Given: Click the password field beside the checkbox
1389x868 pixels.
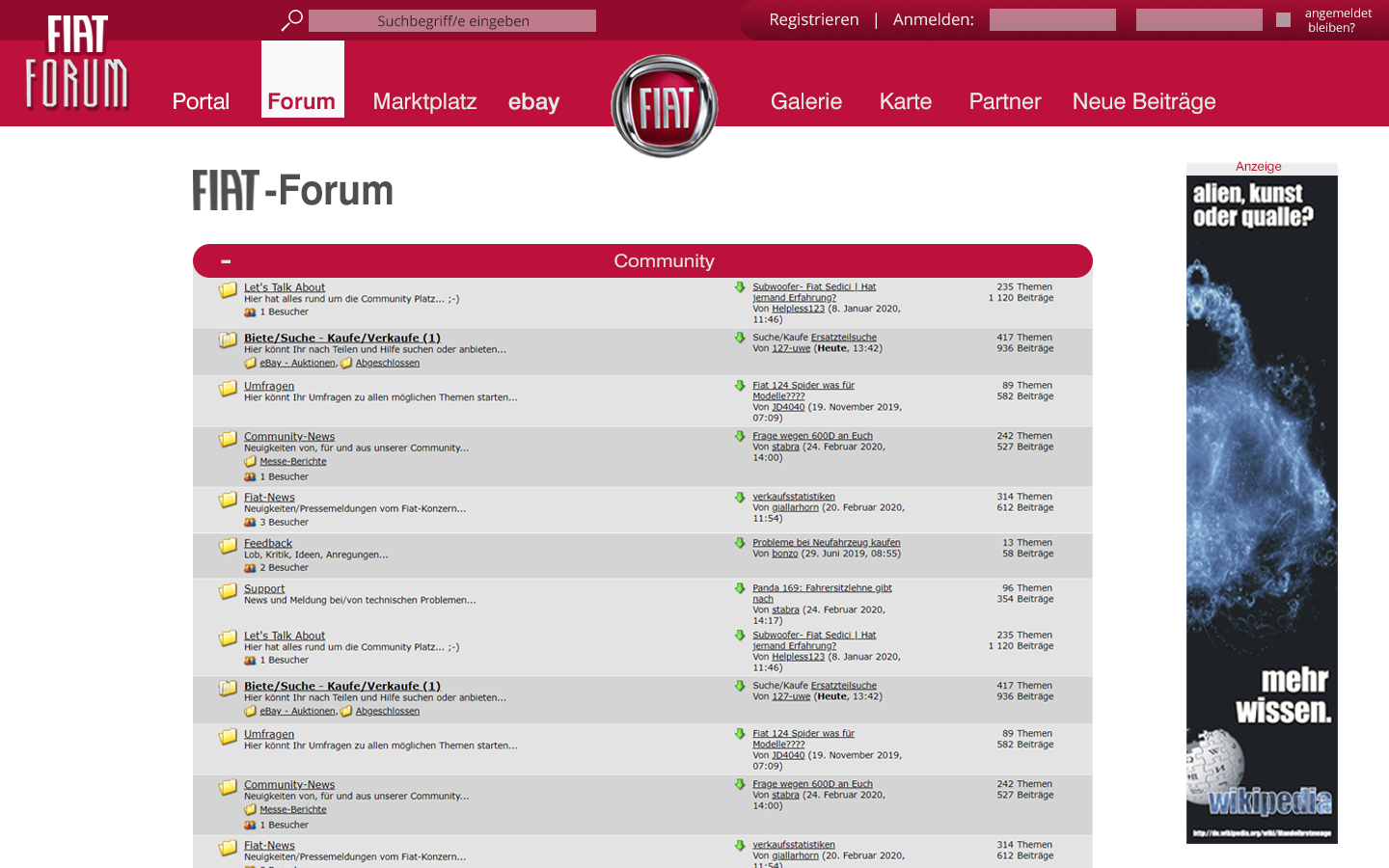Looking at the screenshot, I should pyautogui.click(x=1199, y=19).
